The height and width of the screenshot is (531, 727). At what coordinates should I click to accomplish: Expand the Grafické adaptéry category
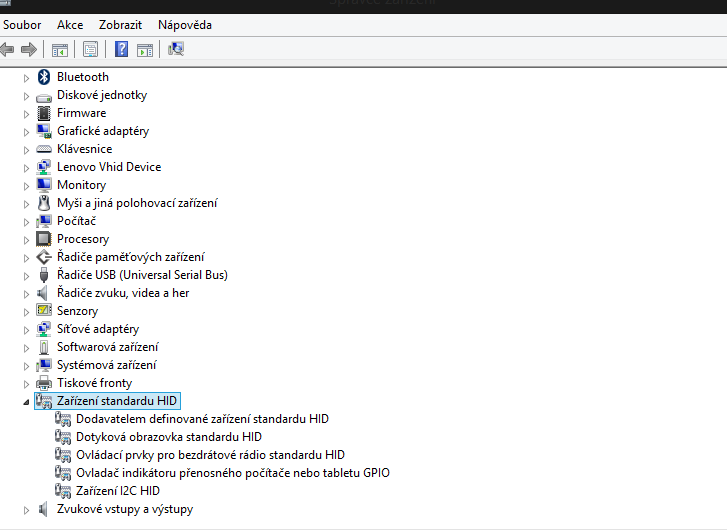26,132
